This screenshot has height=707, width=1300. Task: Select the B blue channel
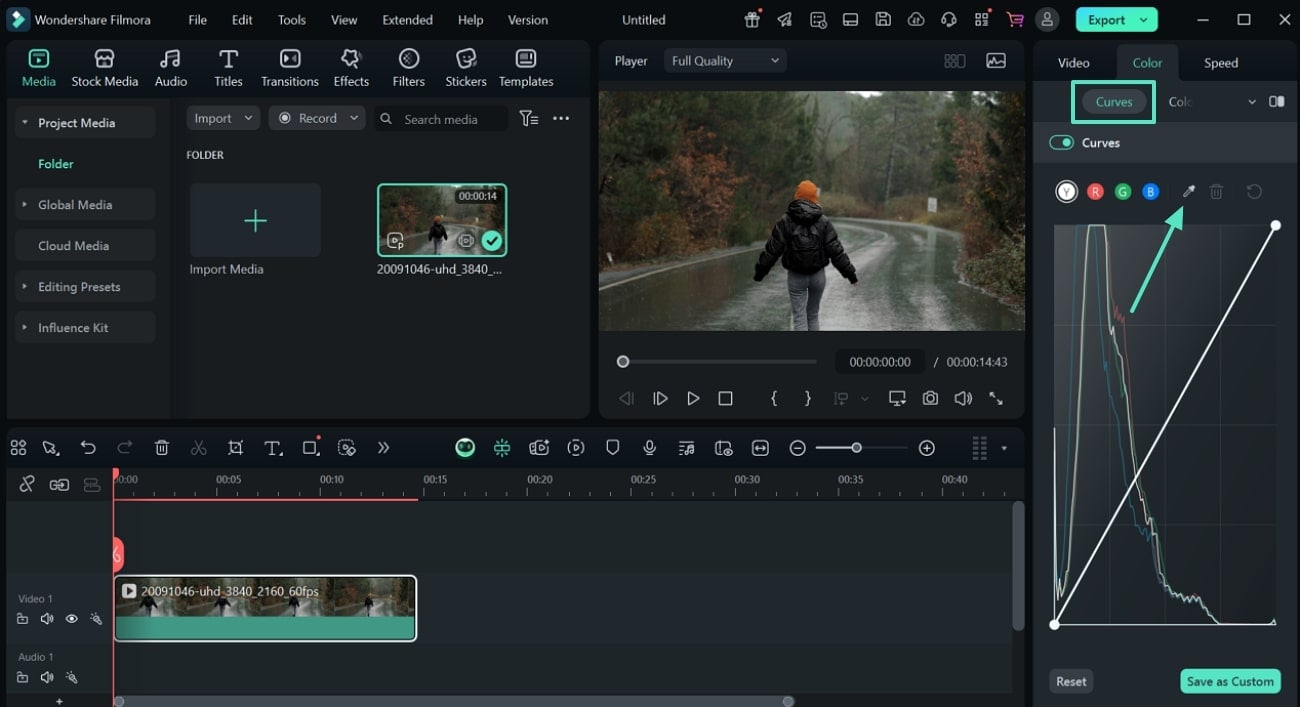1151,191
